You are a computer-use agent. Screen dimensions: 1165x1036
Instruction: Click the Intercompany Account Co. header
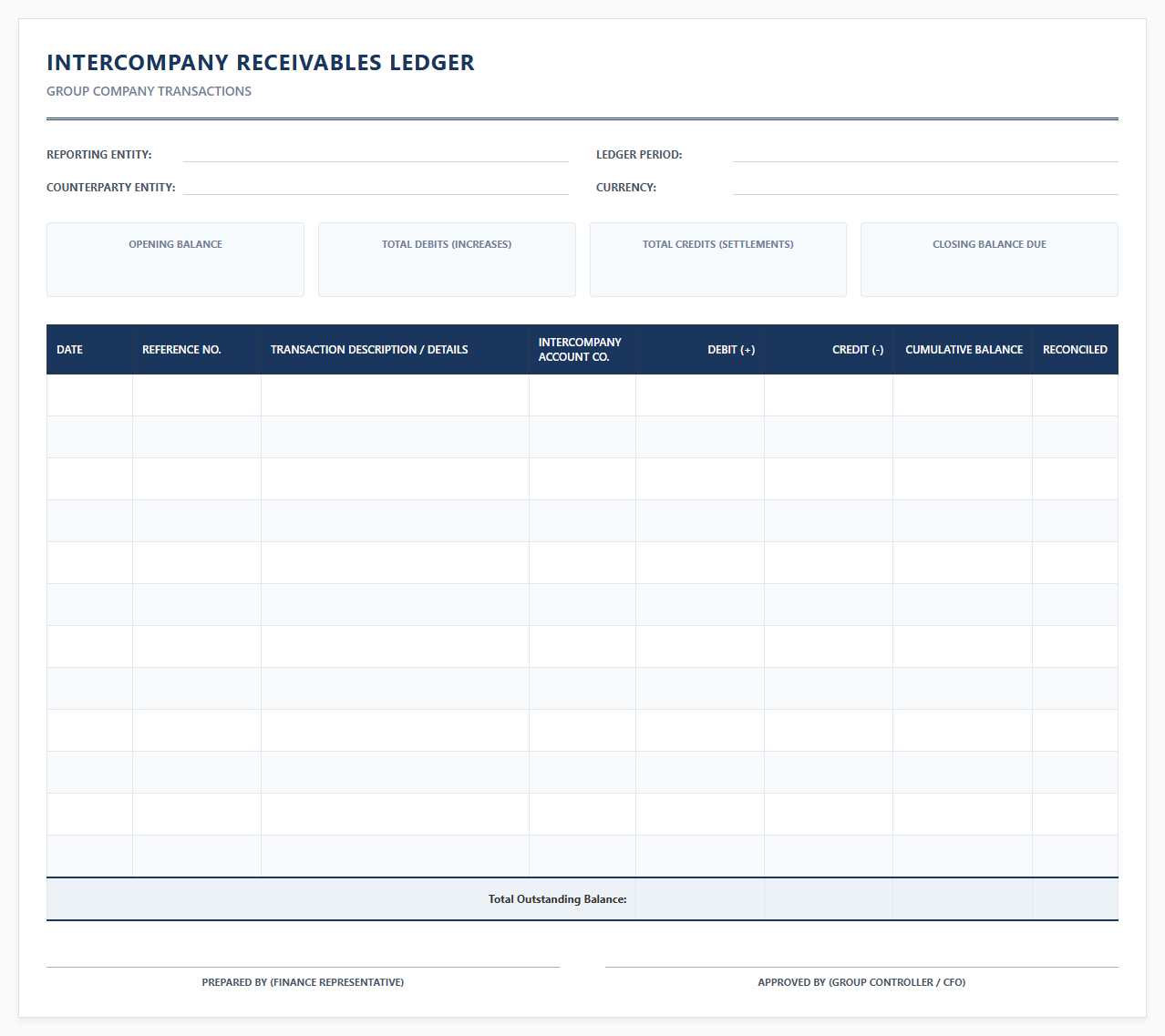582,350
